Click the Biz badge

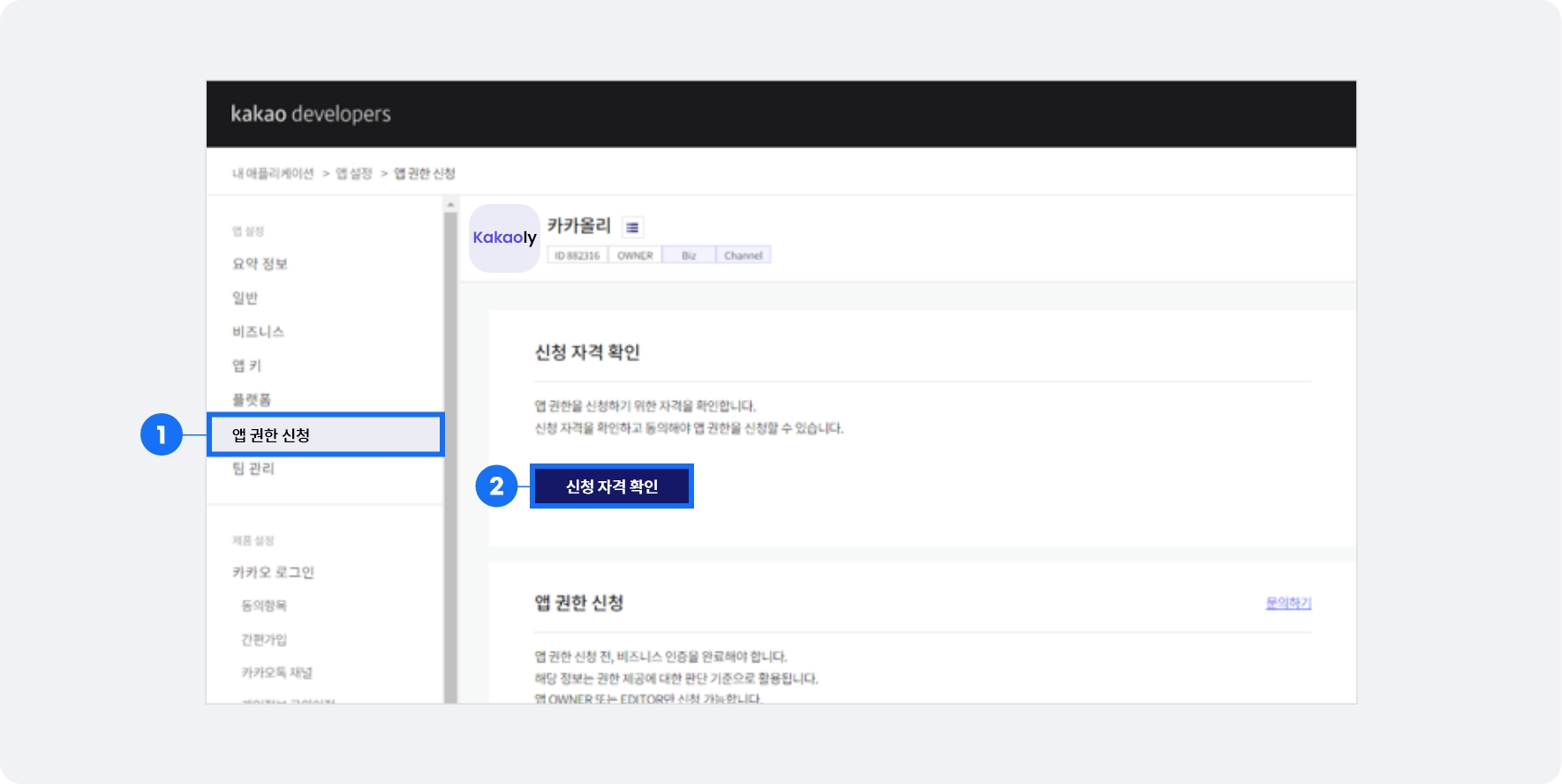689,255
